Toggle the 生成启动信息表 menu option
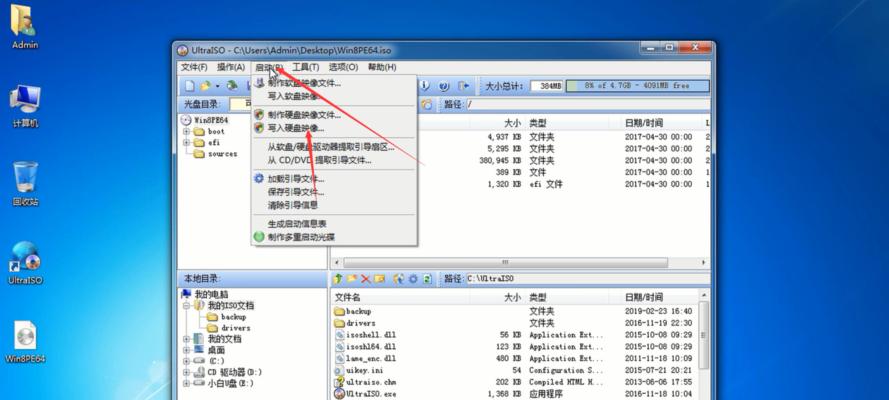The image size is (889, 400). 297,224
